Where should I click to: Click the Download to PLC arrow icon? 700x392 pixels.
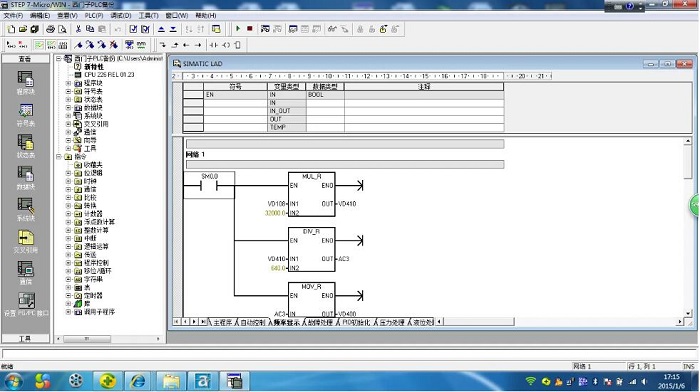pyautogui.click(x=173, y=29)
